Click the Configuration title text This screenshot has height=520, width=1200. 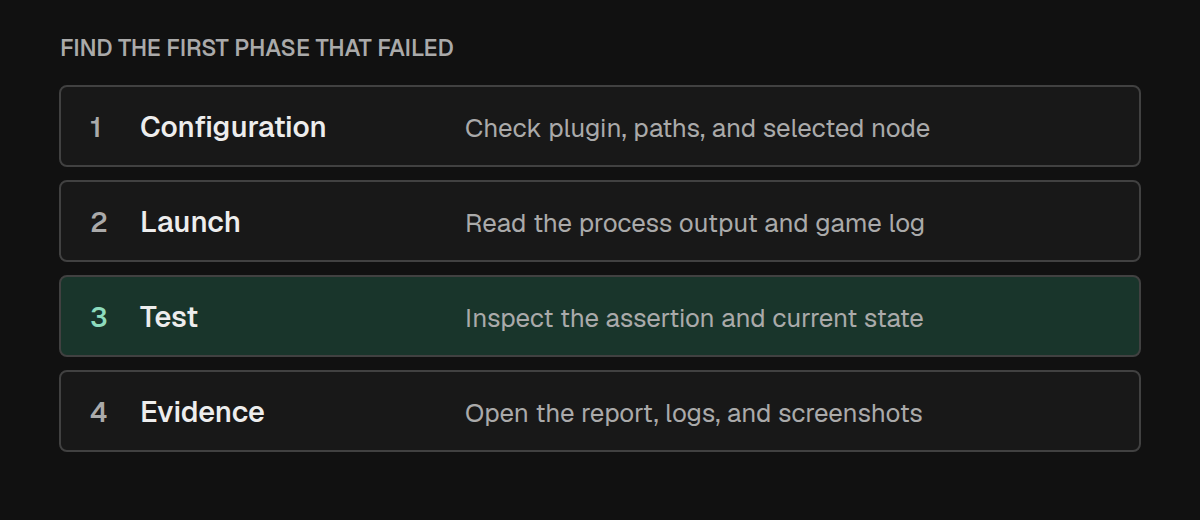(233, 128)
